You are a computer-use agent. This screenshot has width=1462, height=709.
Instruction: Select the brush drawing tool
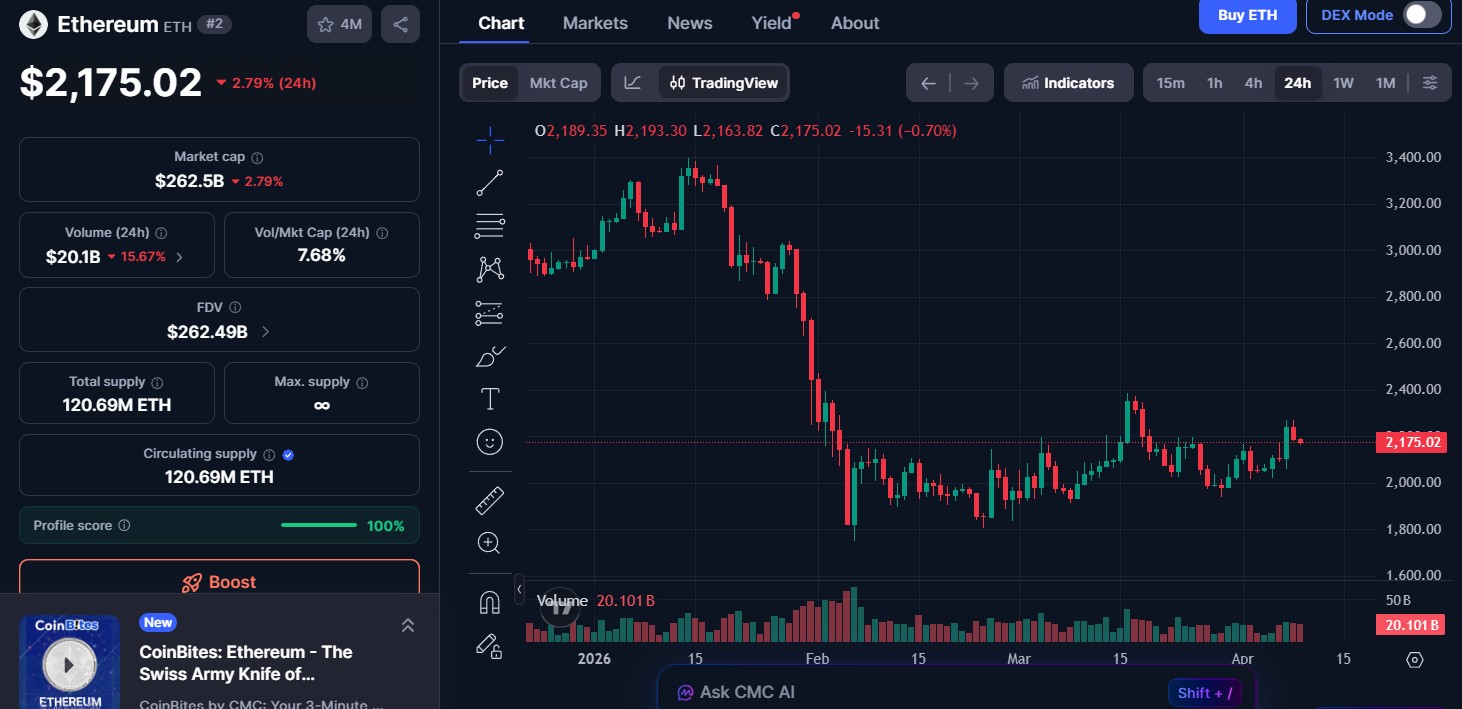coord(489,356)
